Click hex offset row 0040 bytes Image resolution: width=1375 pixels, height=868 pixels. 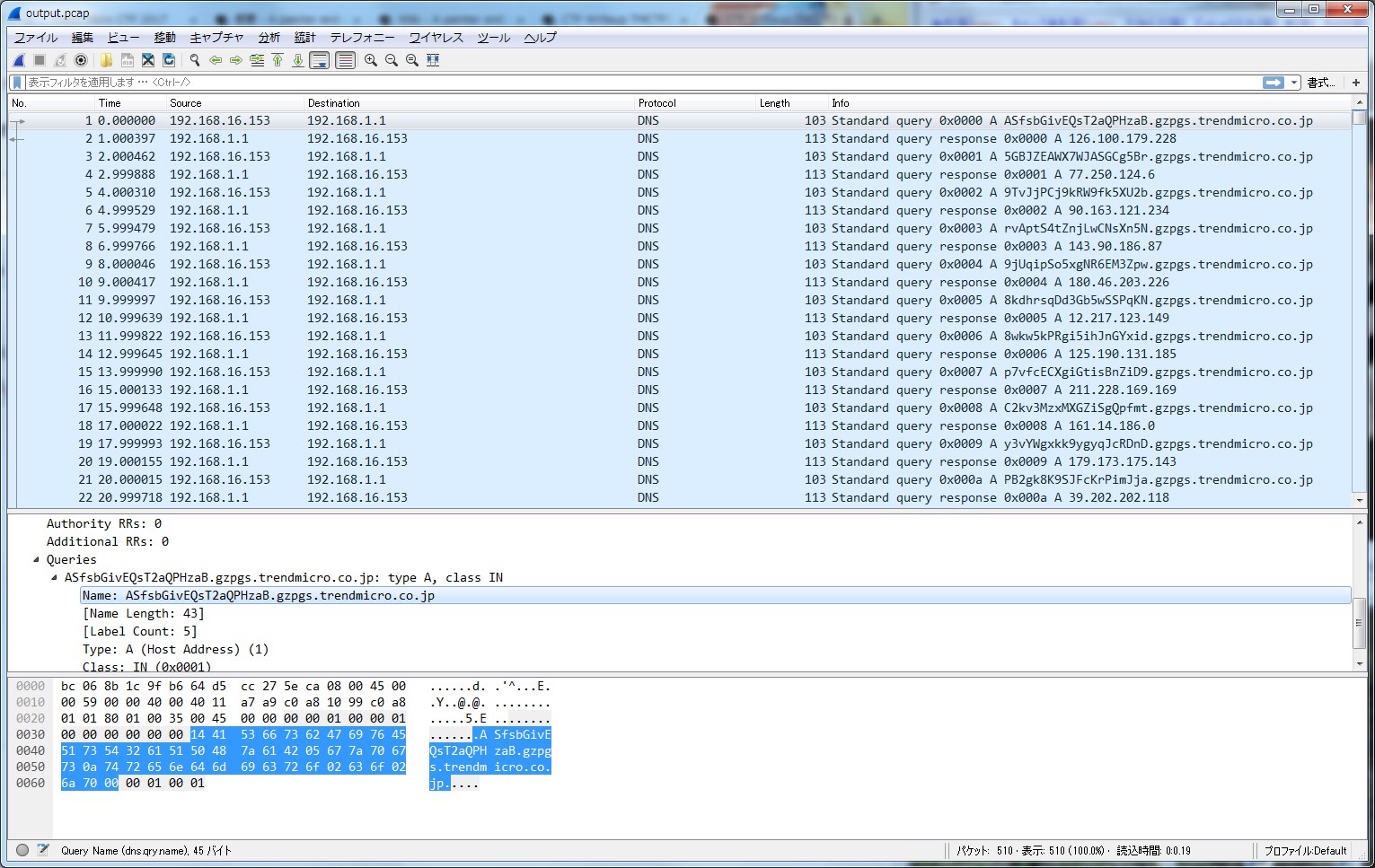coord(234,750)
